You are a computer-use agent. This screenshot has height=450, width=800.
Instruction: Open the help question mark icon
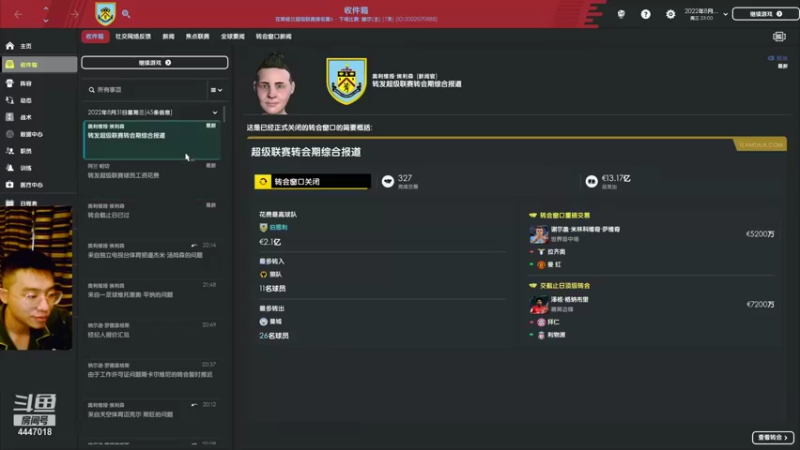[x=645, y=14]
